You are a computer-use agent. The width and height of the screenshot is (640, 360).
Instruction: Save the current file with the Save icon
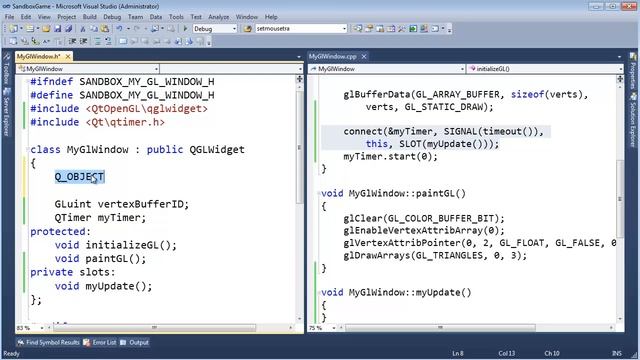coord(57,29)
